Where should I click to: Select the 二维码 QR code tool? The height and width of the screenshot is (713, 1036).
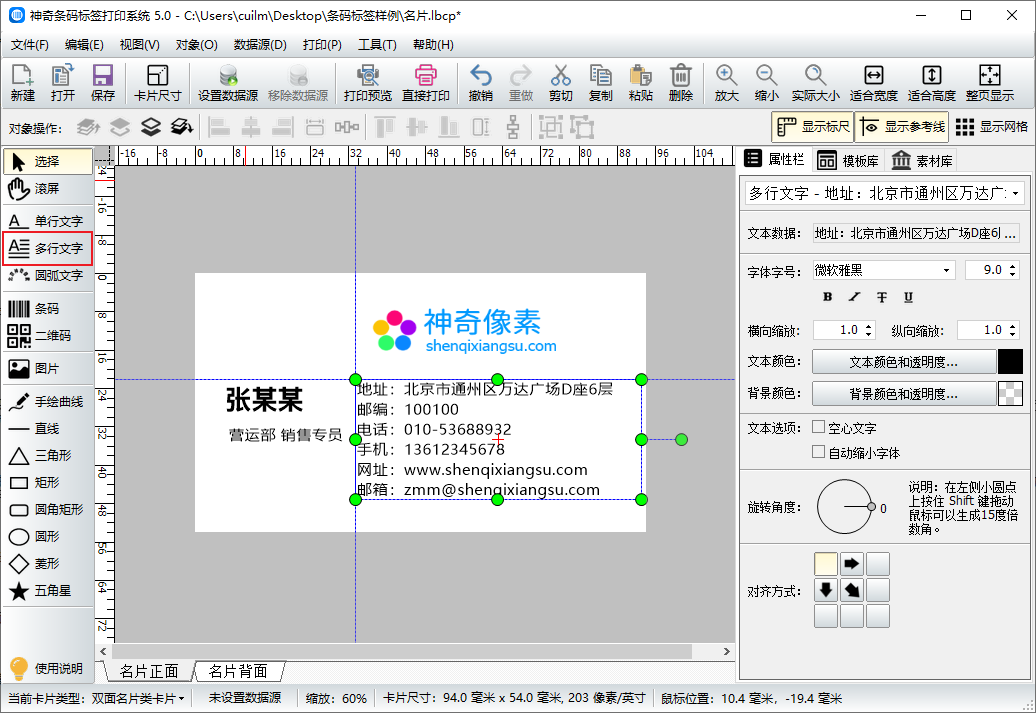click(x=48, y=336)
